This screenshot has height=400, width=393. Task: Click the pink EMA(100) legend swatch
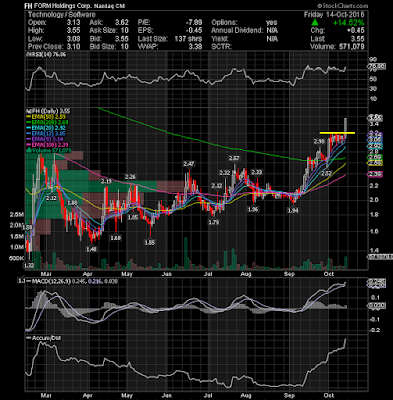click(29, 145)
